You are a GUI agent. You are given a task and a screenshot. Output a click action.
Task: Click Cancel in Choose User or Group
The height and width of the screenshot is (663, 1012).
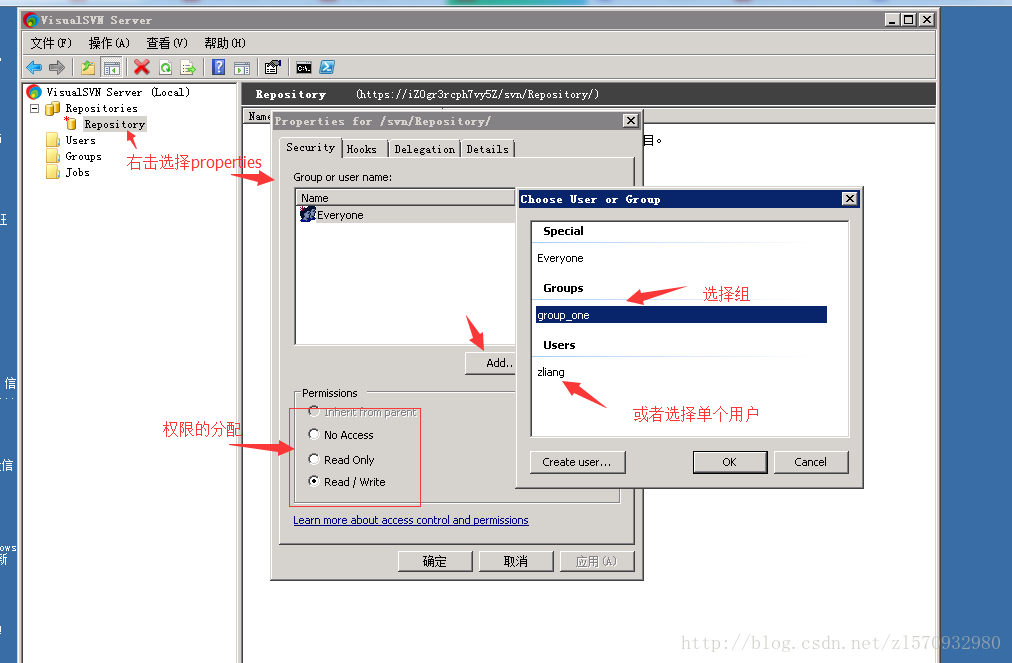(811, 462)
